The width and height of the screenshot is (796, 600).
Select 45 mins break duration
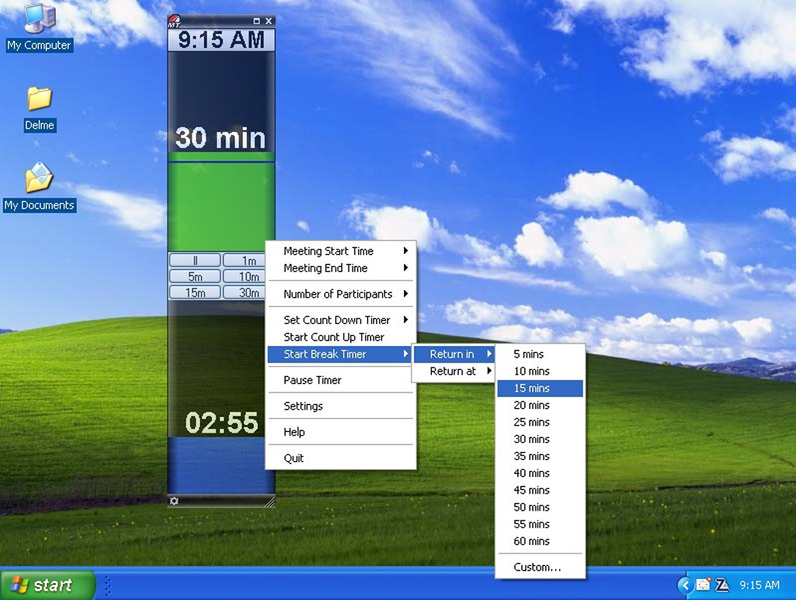click(540, 490)
